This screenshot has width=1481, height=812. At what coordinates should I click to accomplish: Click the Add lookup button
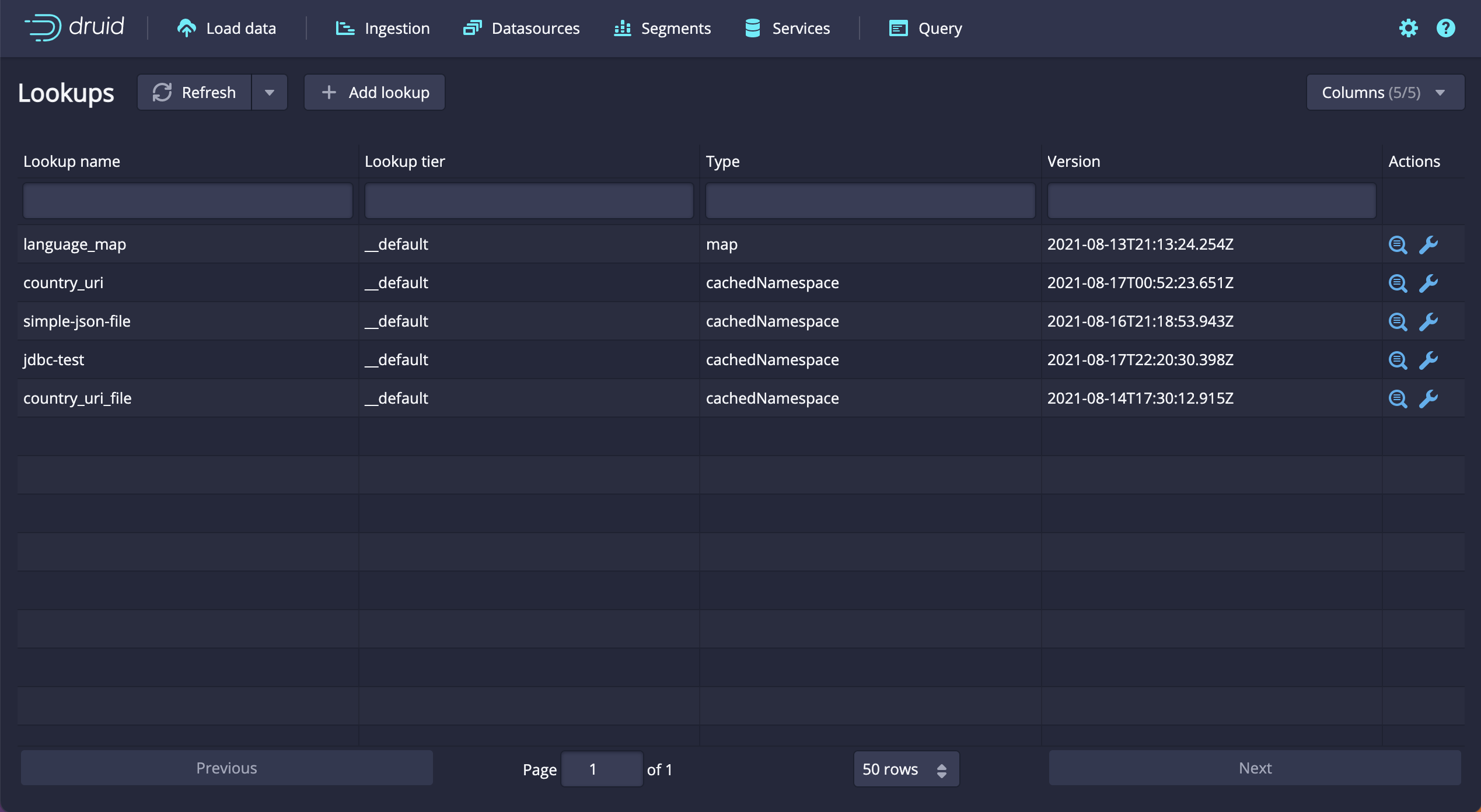(x=375, y=92)
